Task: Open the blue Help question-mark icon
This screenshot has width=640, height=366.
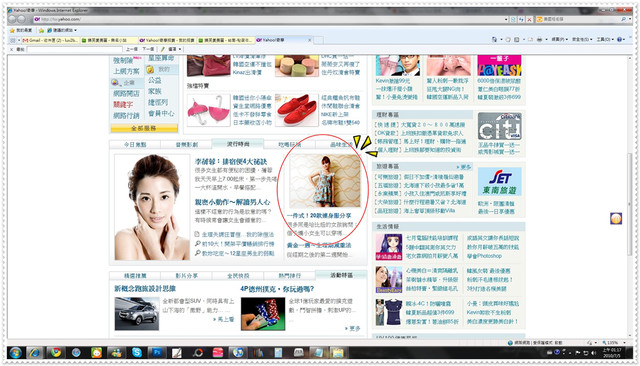Action: point(619,40)
